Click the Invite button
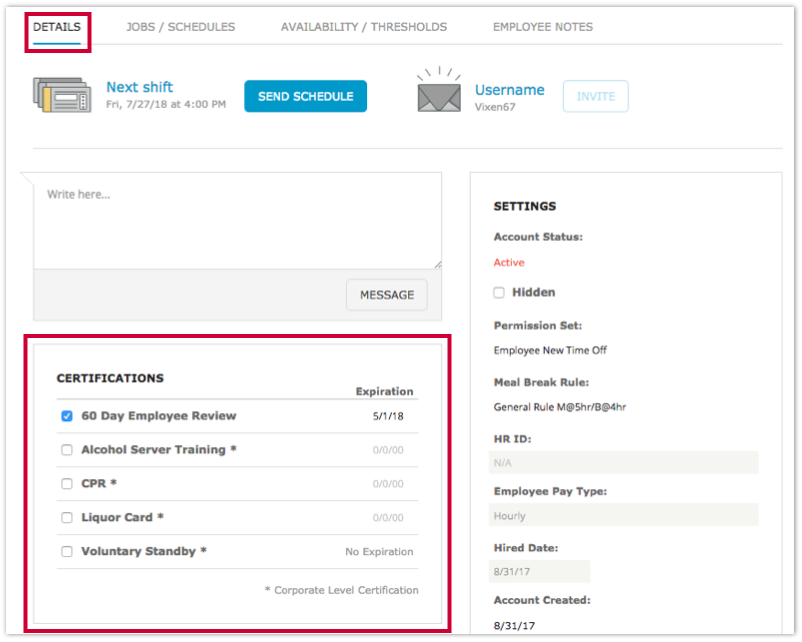 pyautogui.click(x=596, y=96)
